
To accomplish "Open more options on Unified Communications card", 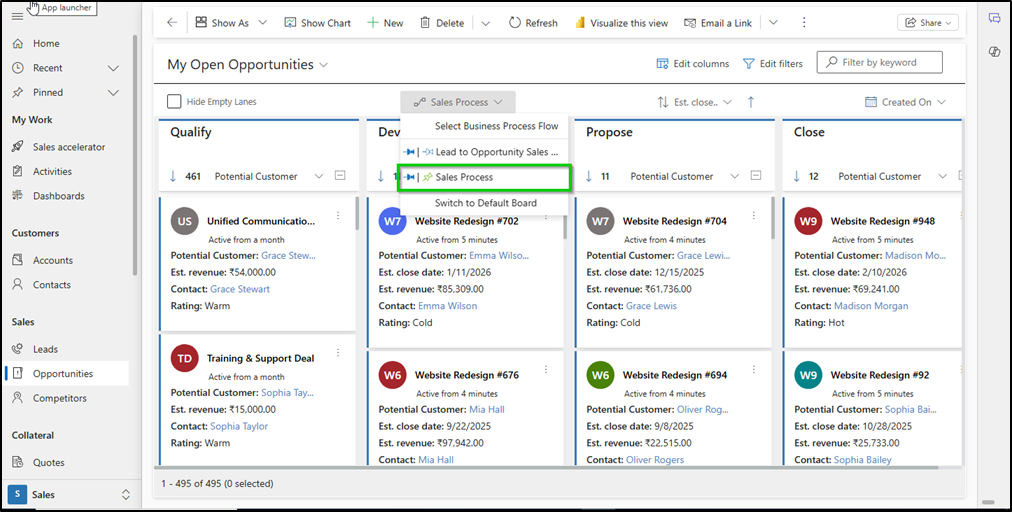I will 338,216.
